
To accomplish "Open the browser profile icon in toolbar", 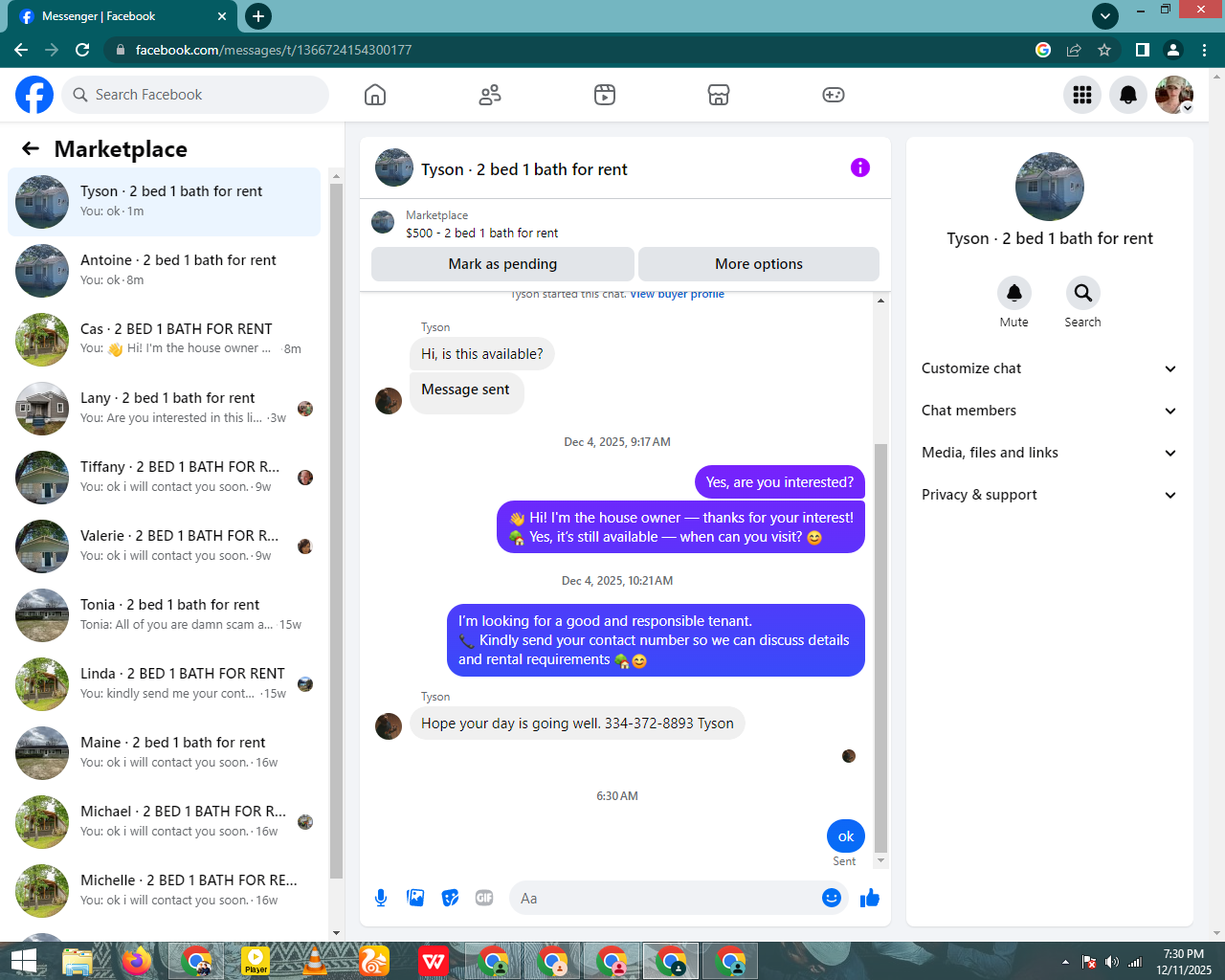I will point(1173,50).
